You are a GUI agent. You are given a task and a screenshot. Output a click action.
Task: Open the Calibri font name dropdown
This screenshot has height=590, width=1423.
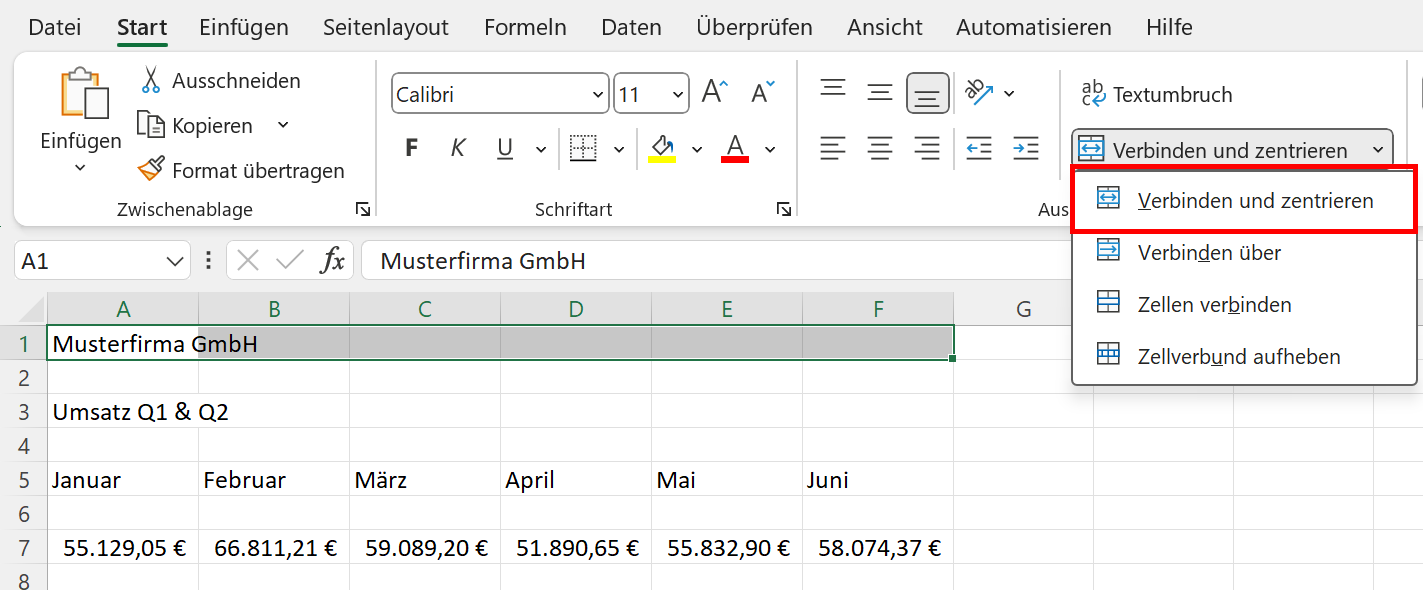[x=598, y=95]
